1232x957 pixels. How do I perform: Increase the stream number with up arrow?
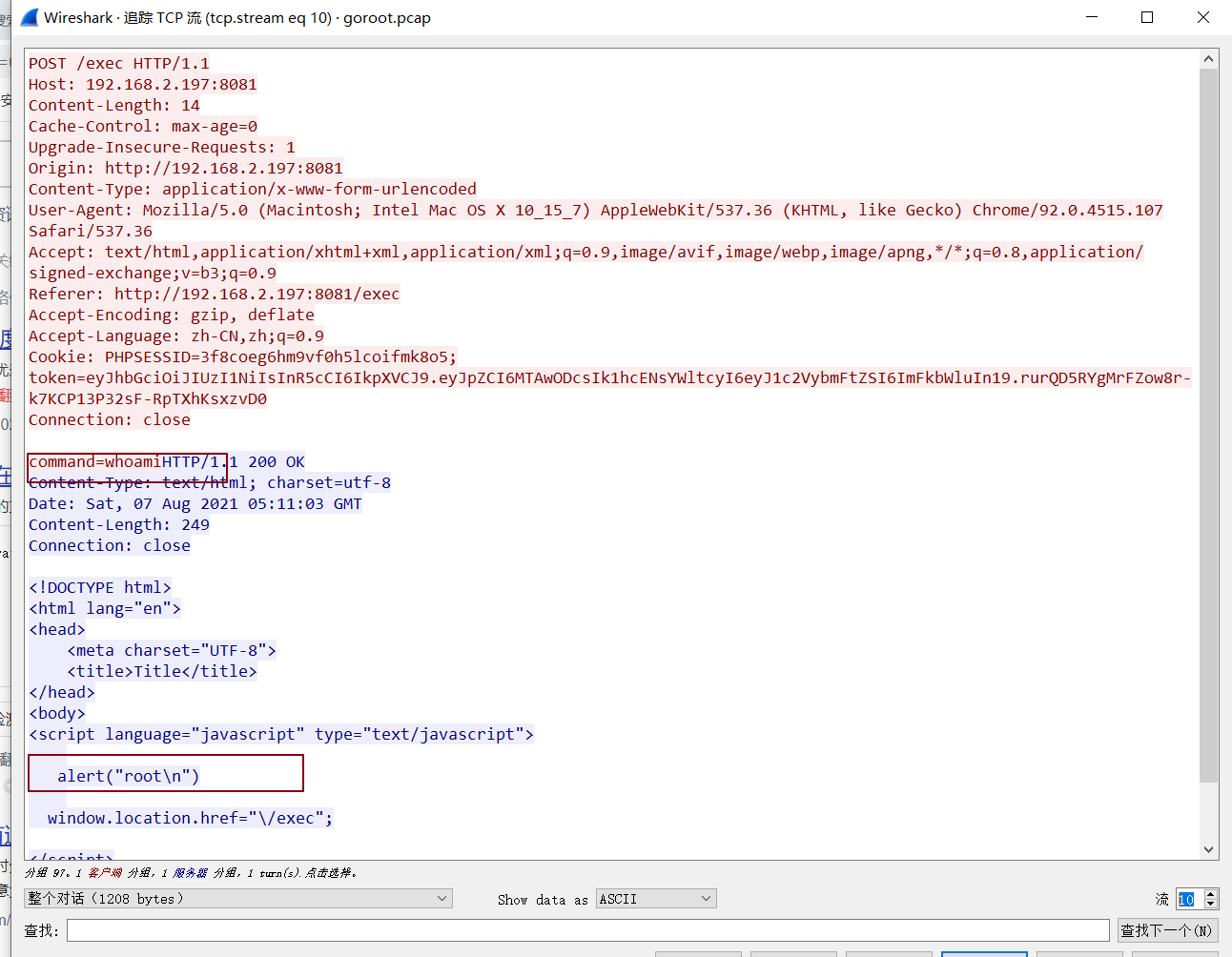click(x=1211, y=894)
